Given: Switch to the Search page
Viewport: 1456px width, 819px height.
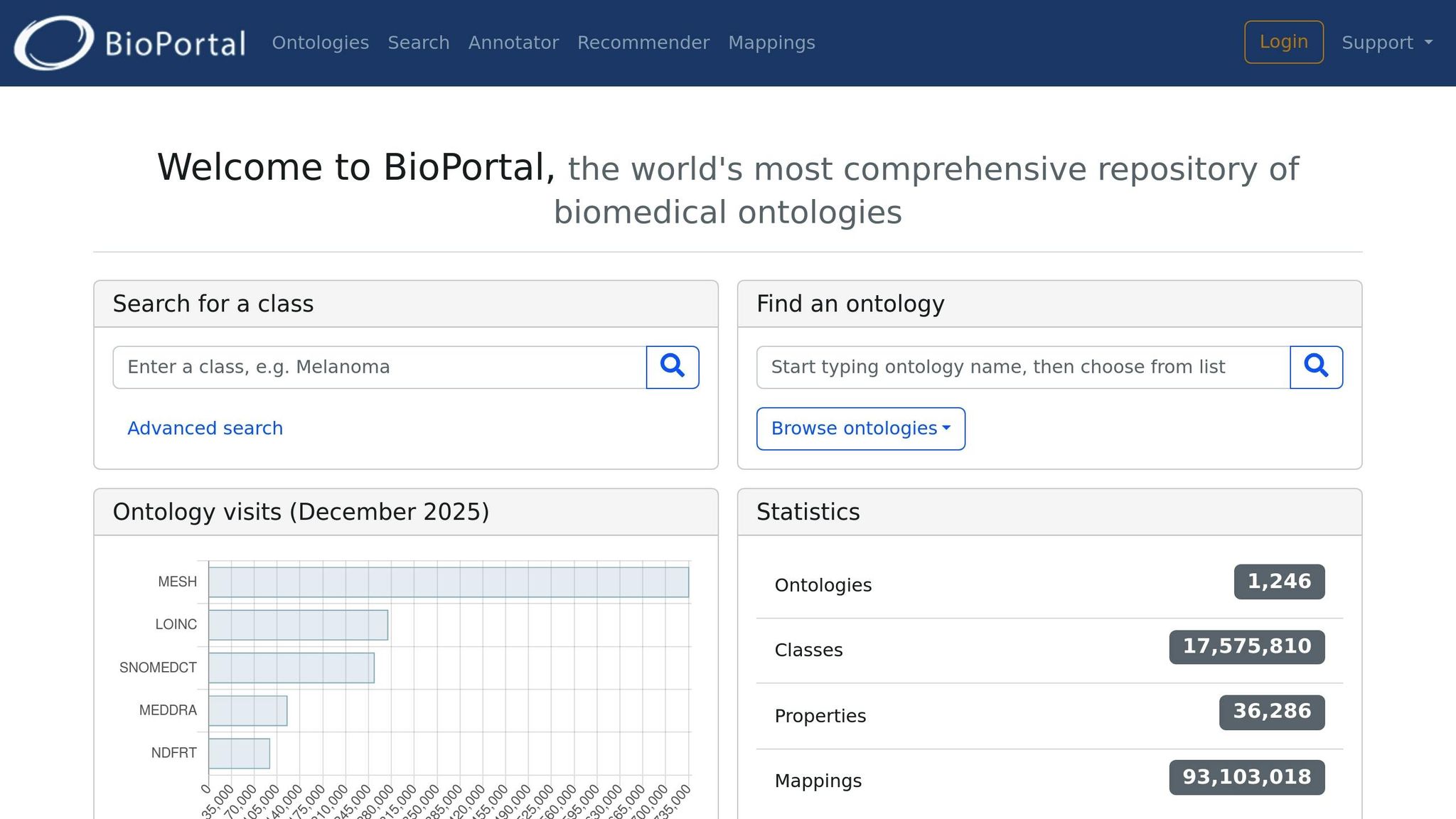Looking at the screenshot, I should 419,42.
